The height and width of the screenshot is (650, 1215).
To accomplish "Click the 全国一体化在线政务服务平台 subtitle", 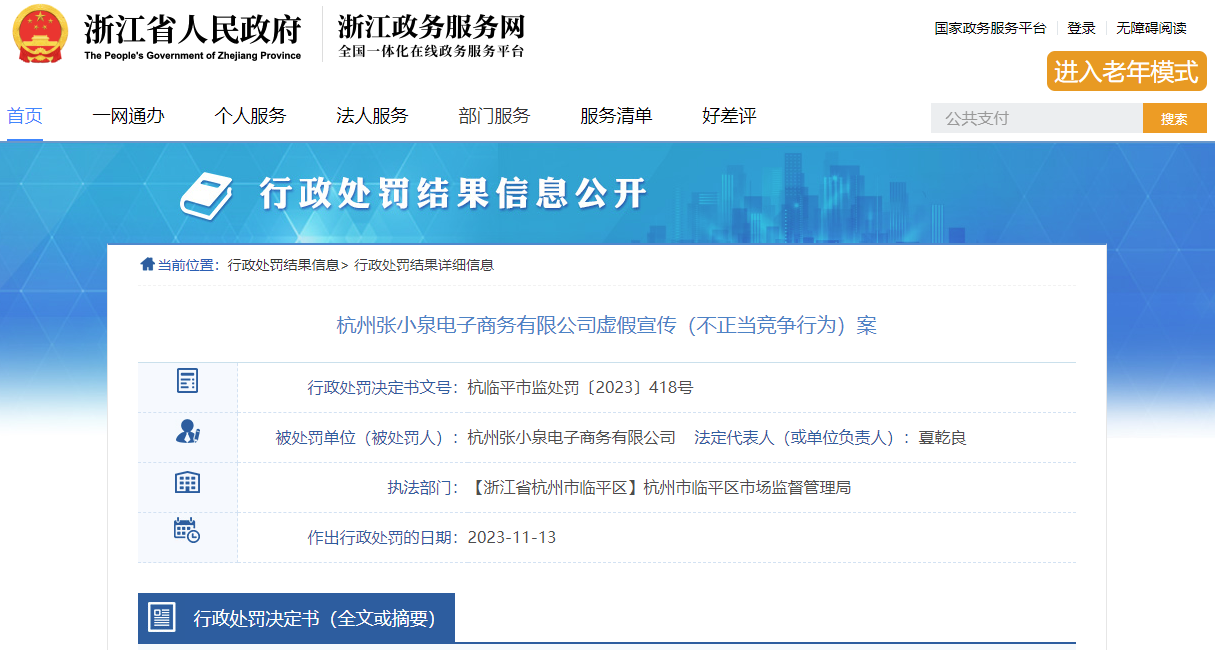I will (431, 52).
